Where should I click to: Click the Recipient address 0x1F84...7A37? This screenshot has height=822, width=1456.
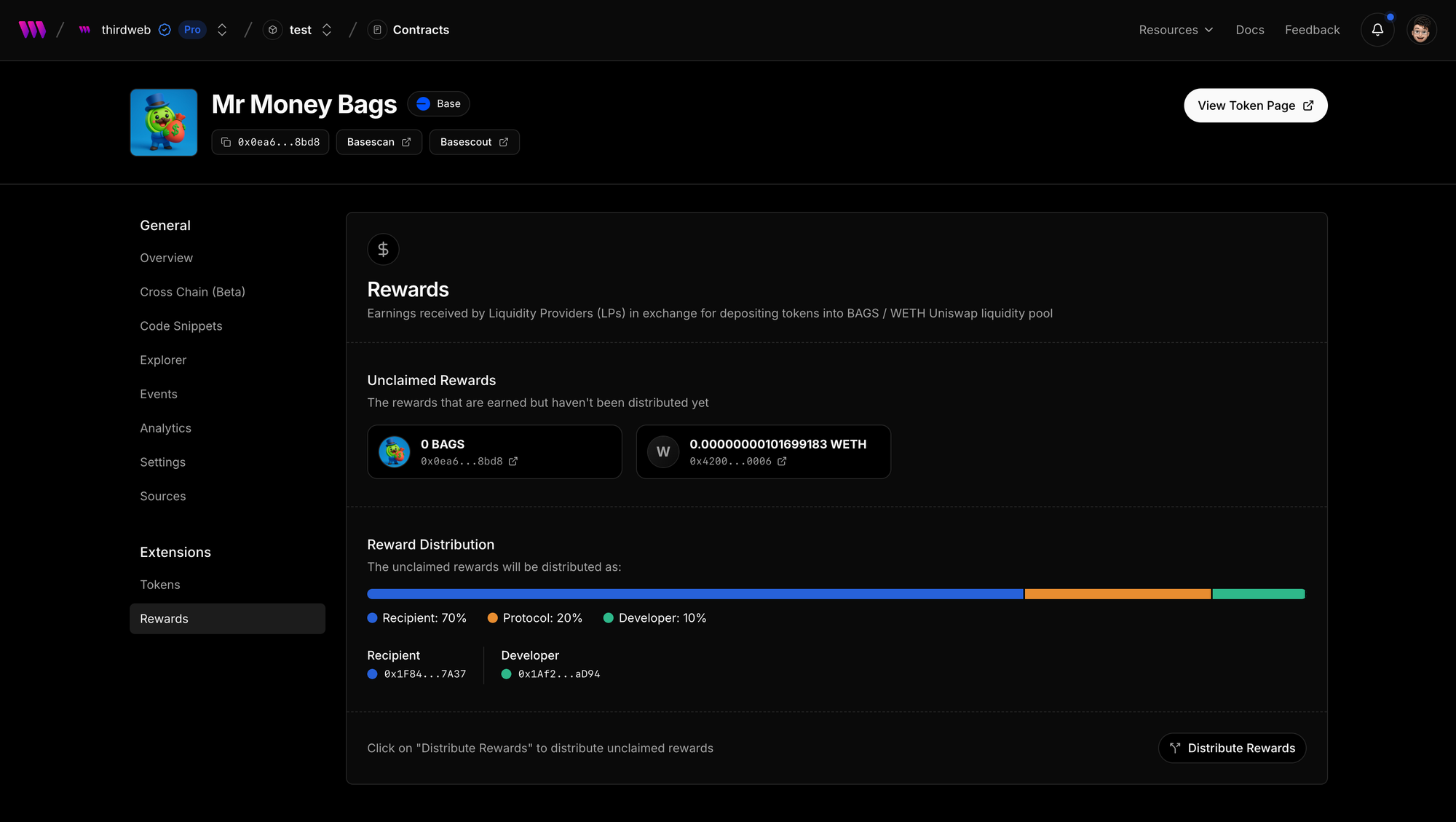tap(424, 674)
